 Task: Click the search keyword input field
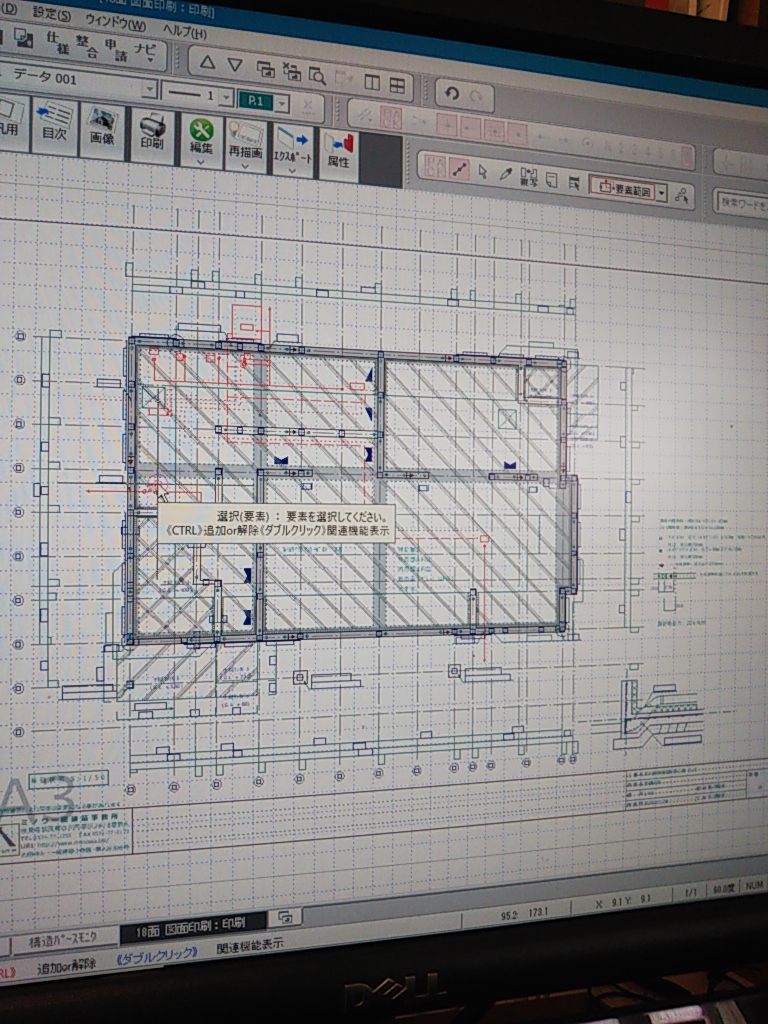click(x=741, y=202)
